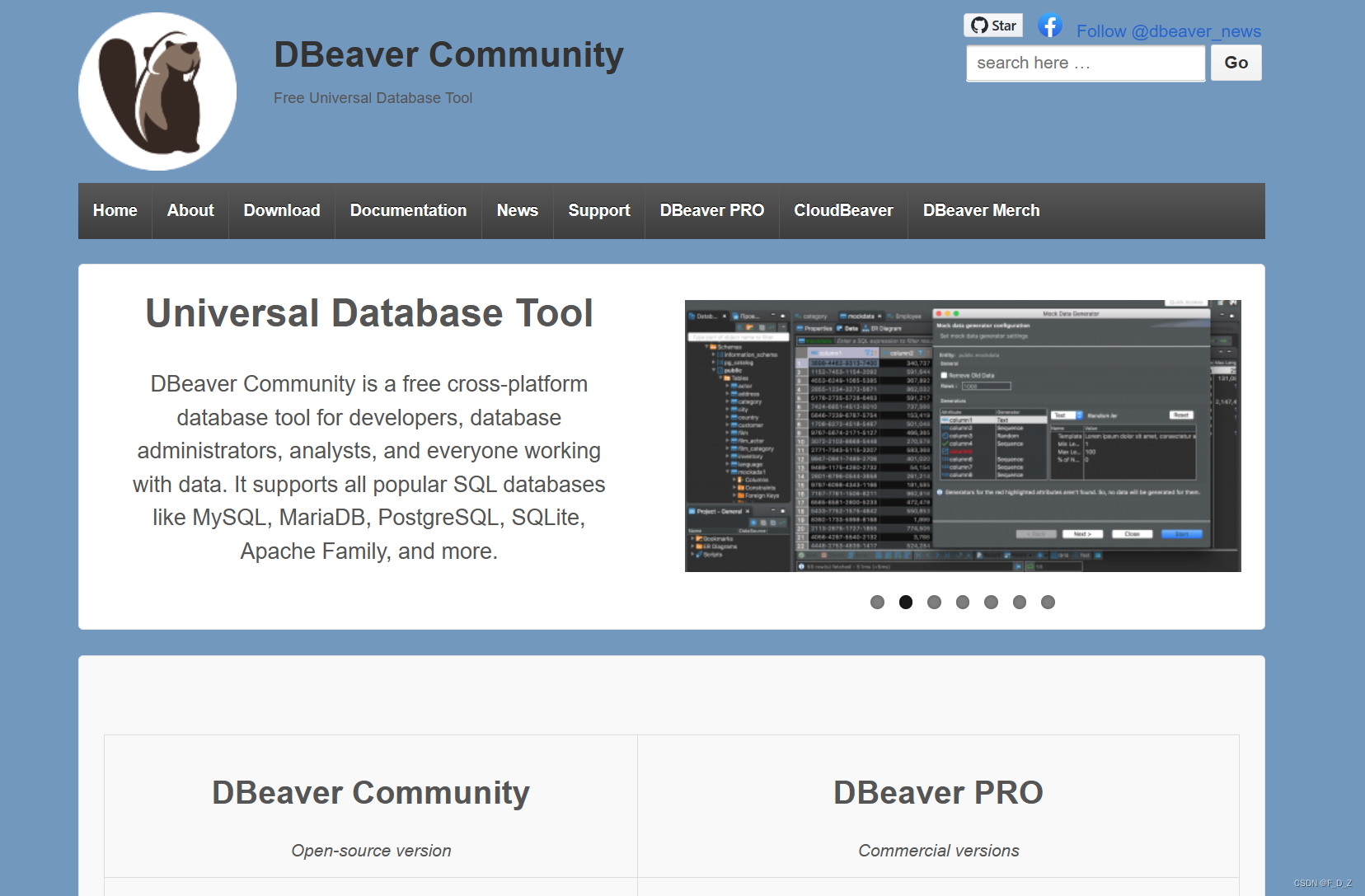The image size is (1365, 896).
Task: Focus the 'search here' input field
Action: pos(1086,63)
